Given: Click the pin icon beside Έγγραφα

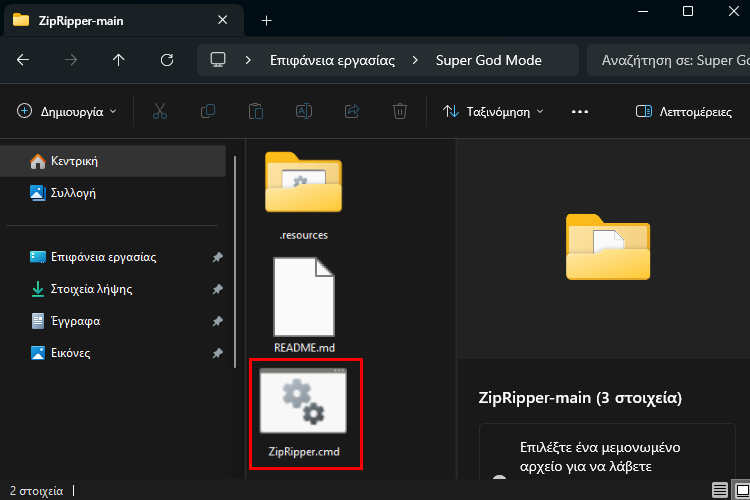Looking at the screenshot, I should pos(218,321).
